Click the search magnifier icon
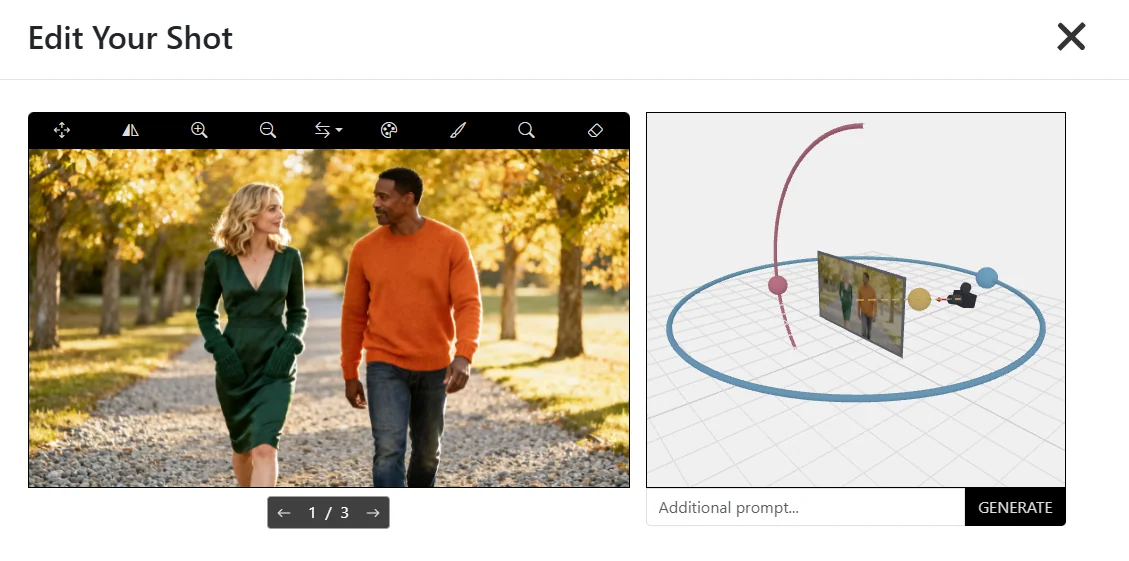The height and width of the screenshot is (561, 1129). [x=526, y=130]
